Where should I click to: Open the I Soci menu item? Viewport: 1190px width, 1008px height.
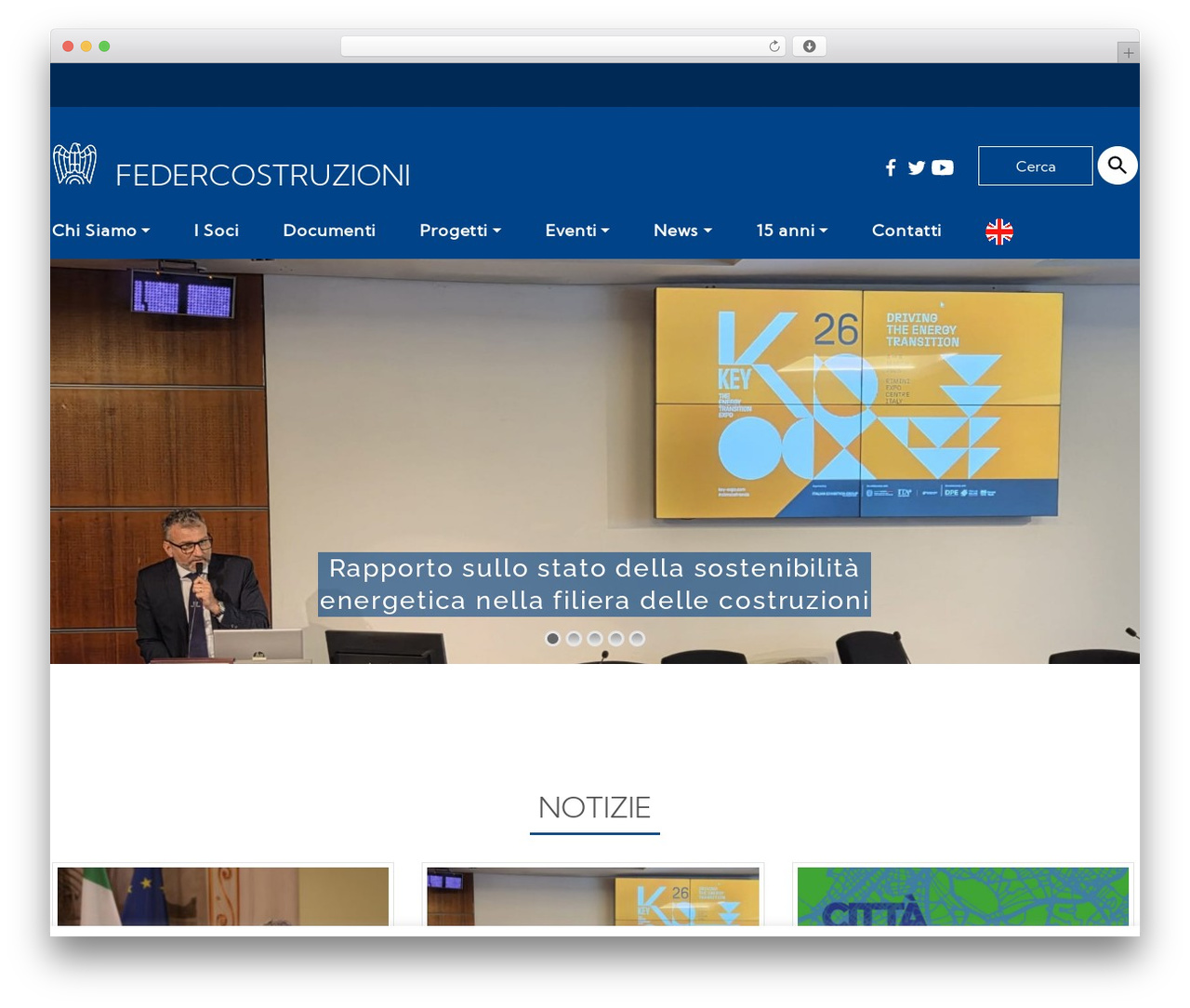click(x=217, y=231)
